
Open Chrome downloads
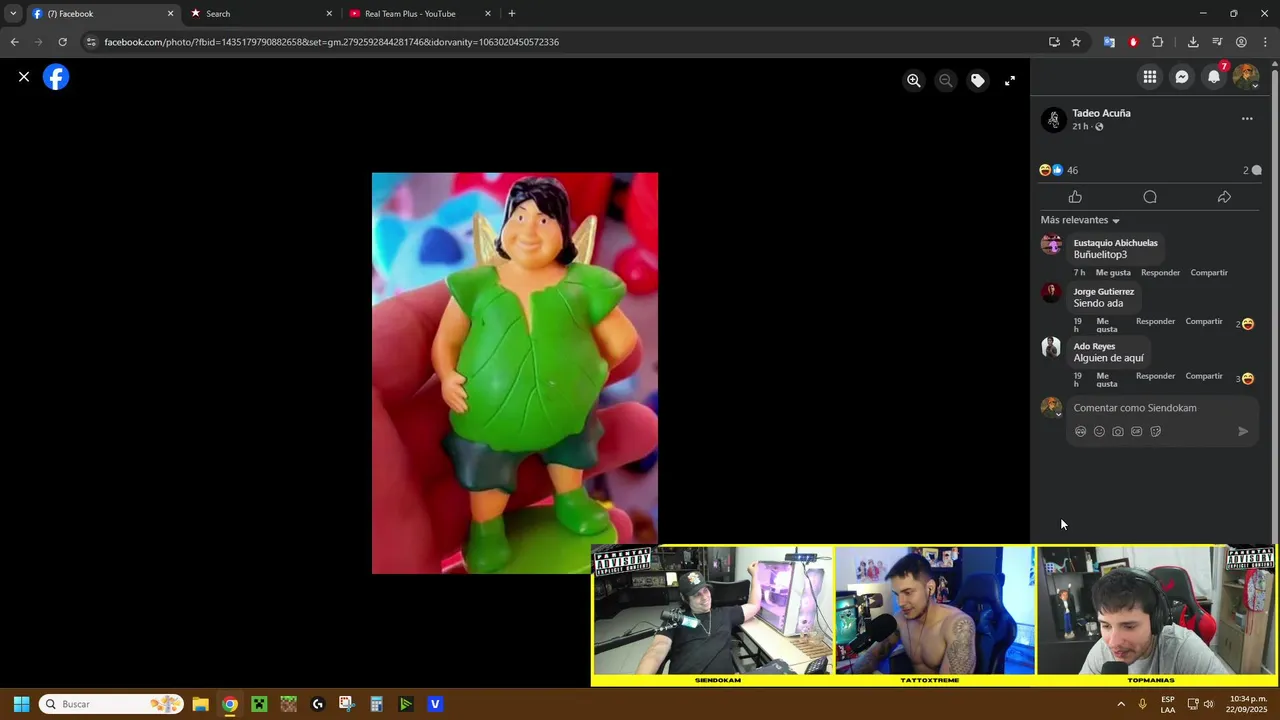pos(1193,42)
